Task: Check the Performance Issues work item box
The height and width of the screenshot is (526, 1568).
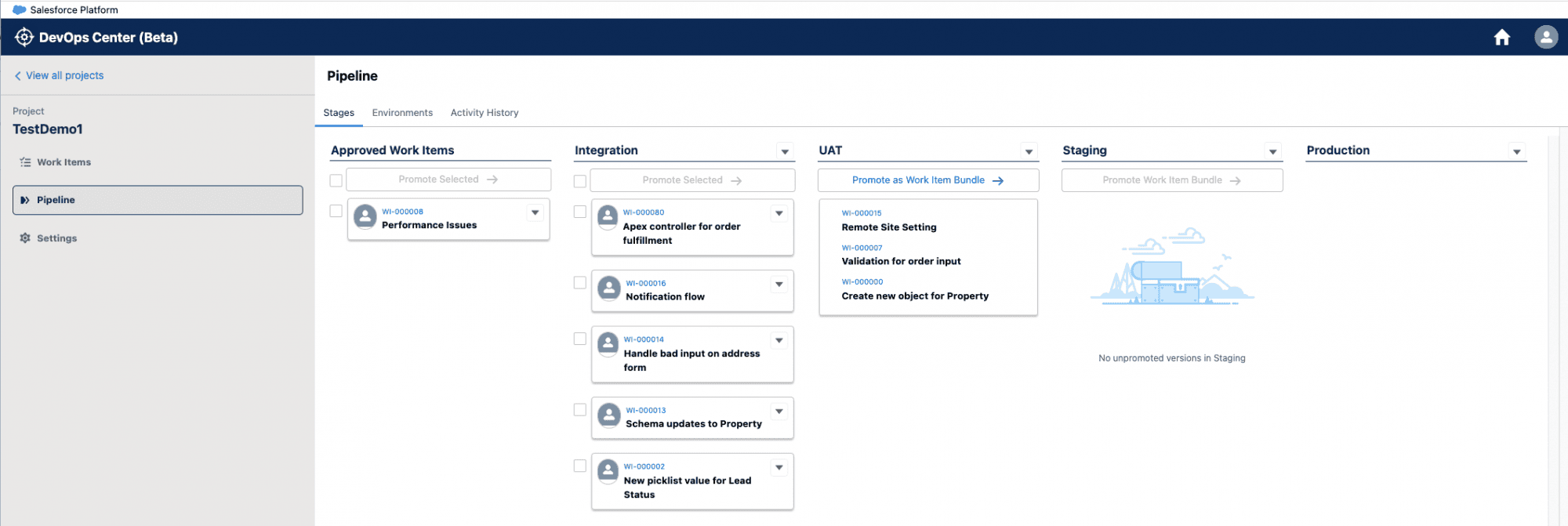Action: click(336, 211)
